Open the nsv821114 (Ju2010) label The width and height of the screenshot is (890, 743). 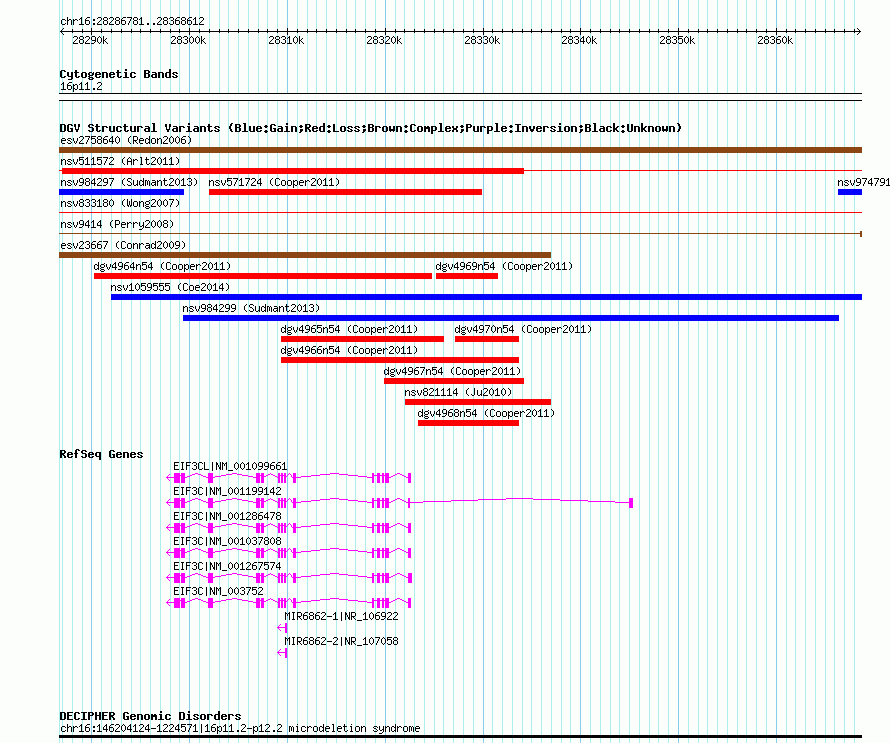pyautogui.click(x=458, y=392)
